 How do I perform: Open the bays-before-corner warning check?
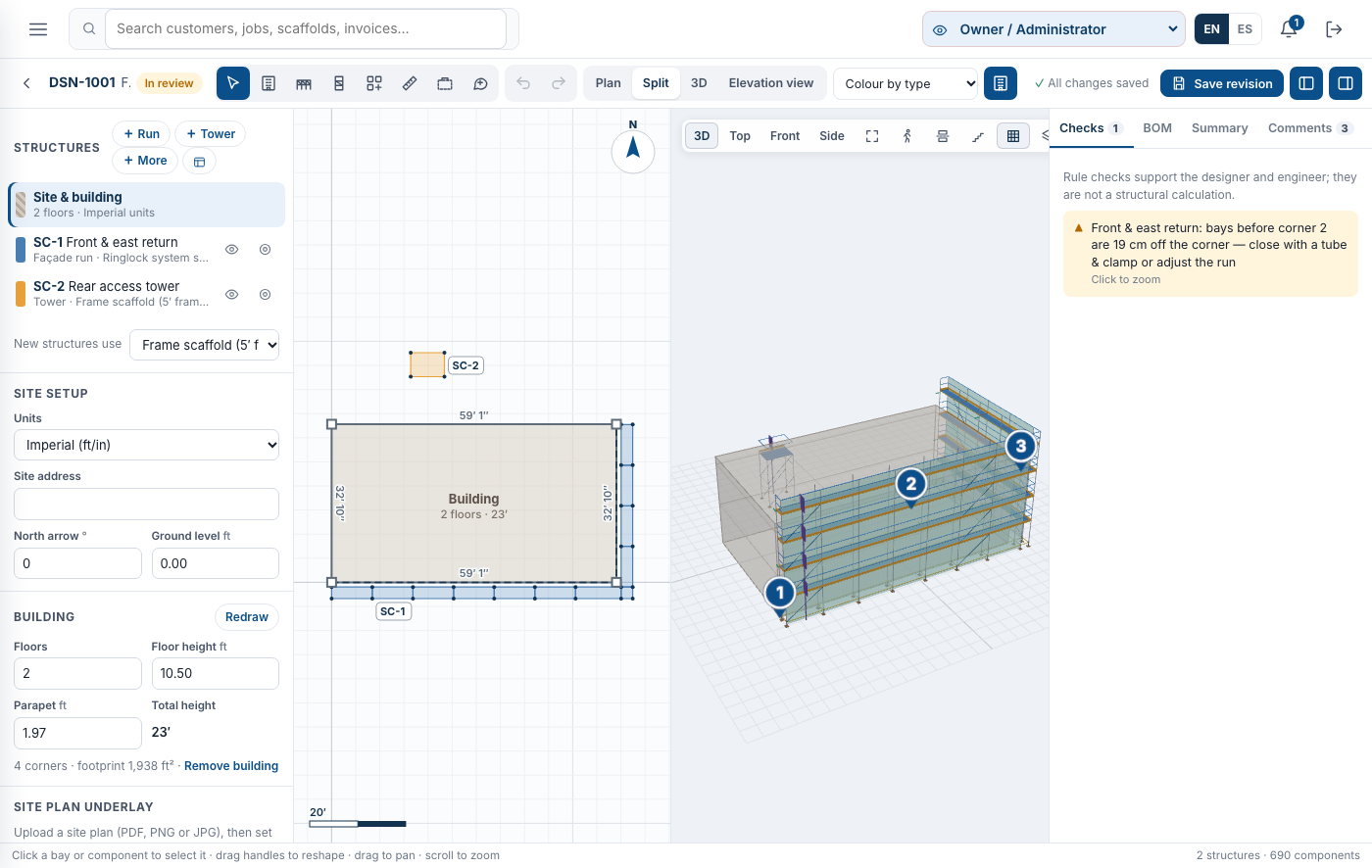1210,254
